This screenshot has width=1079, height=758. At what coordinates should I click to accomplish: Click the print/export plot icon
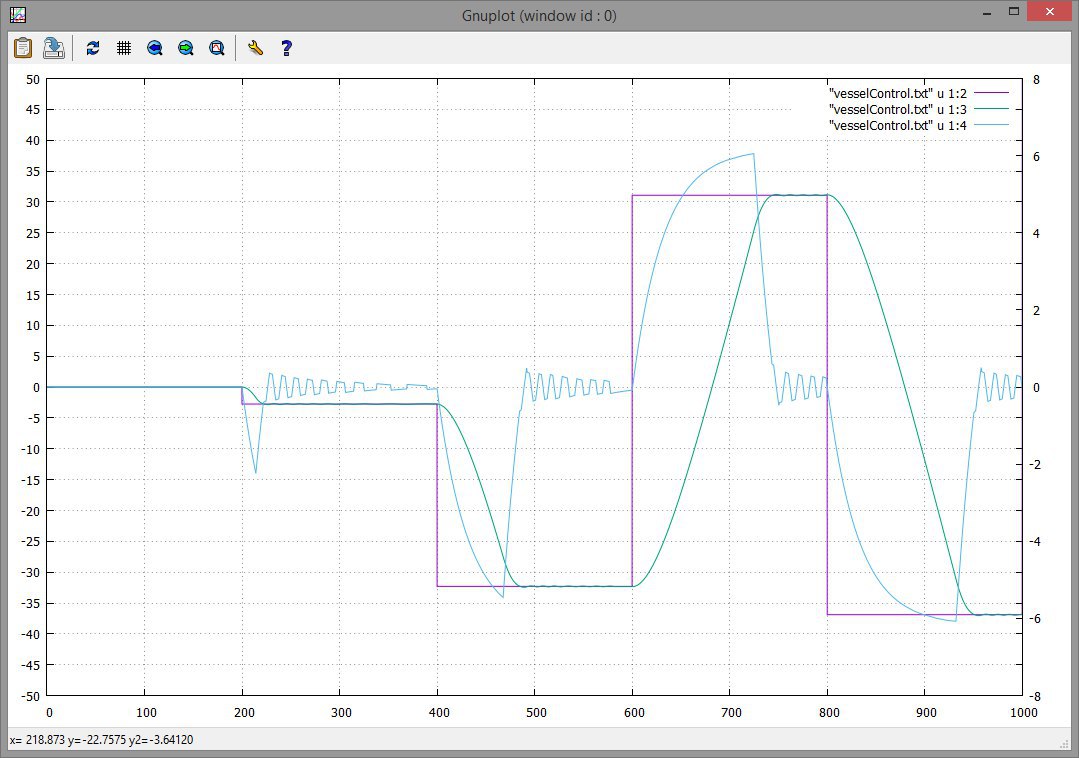pos(54,47)
